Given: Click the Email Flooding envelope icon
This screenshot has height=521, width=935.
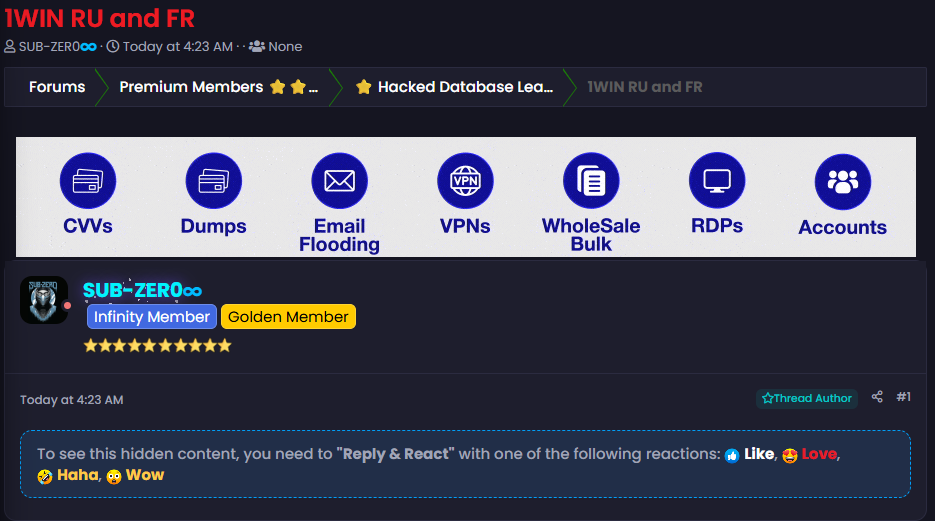Looking at the screenshot, I should (x=339, y=181).
